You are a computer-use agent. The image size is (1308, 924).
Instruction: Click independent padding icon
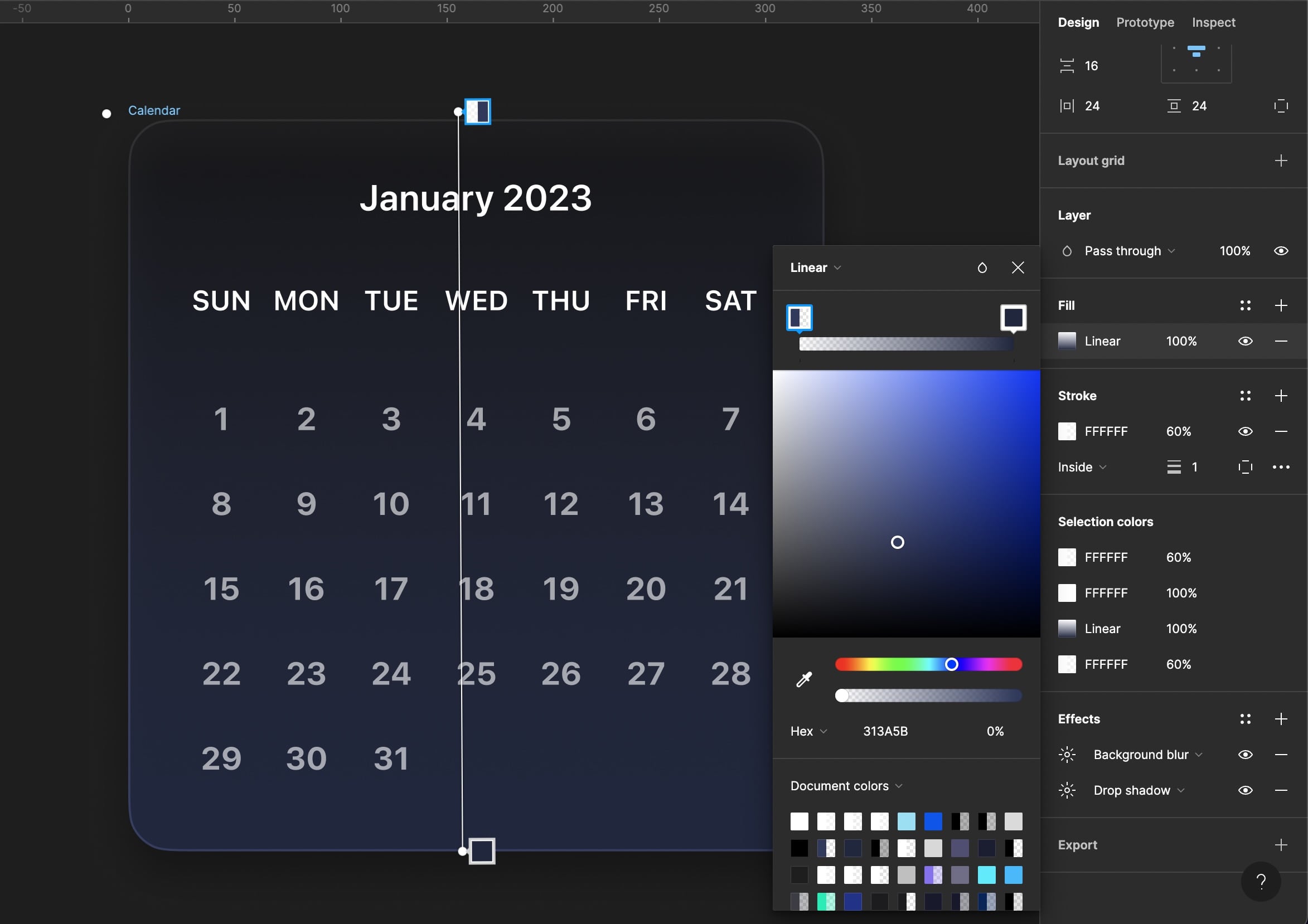1280,106
